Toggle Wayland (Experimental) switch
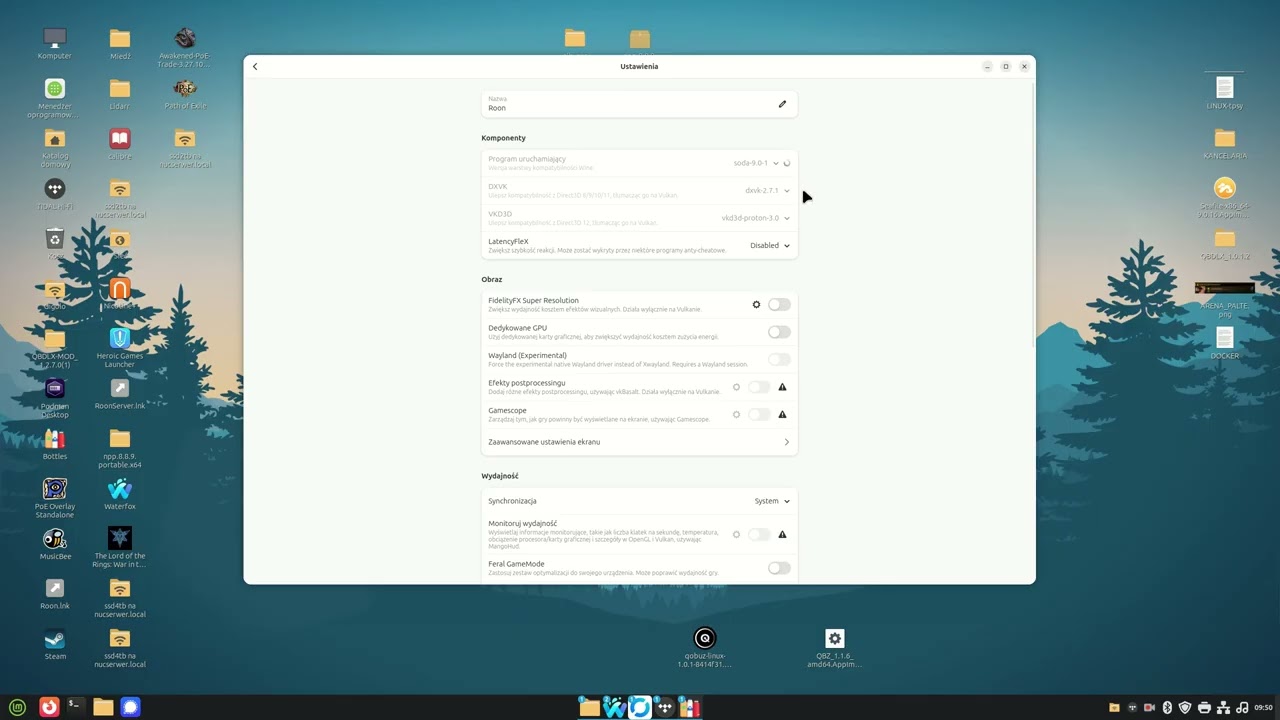Screen dimensions: 1280x720 pos(779,359)
